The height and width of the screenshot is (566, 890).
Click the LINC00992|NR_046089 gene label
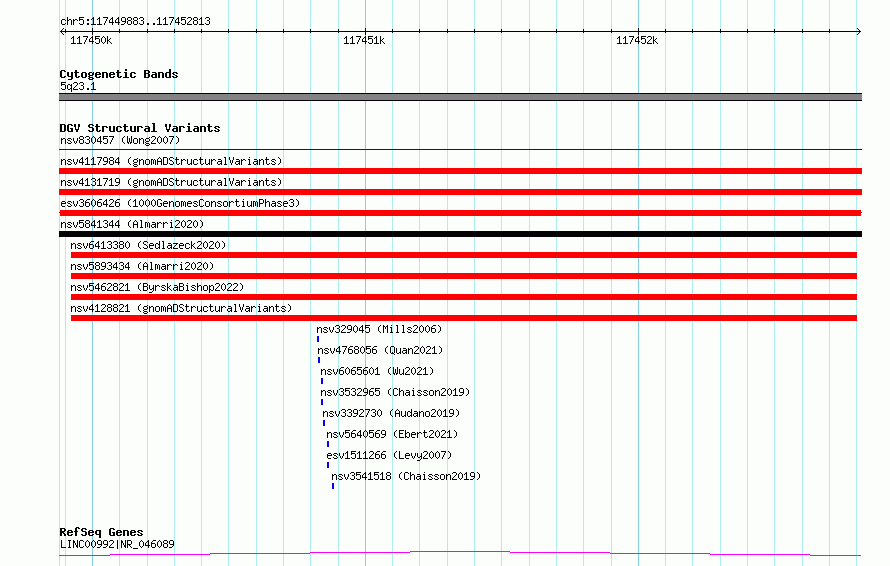(x=117, y=544)
